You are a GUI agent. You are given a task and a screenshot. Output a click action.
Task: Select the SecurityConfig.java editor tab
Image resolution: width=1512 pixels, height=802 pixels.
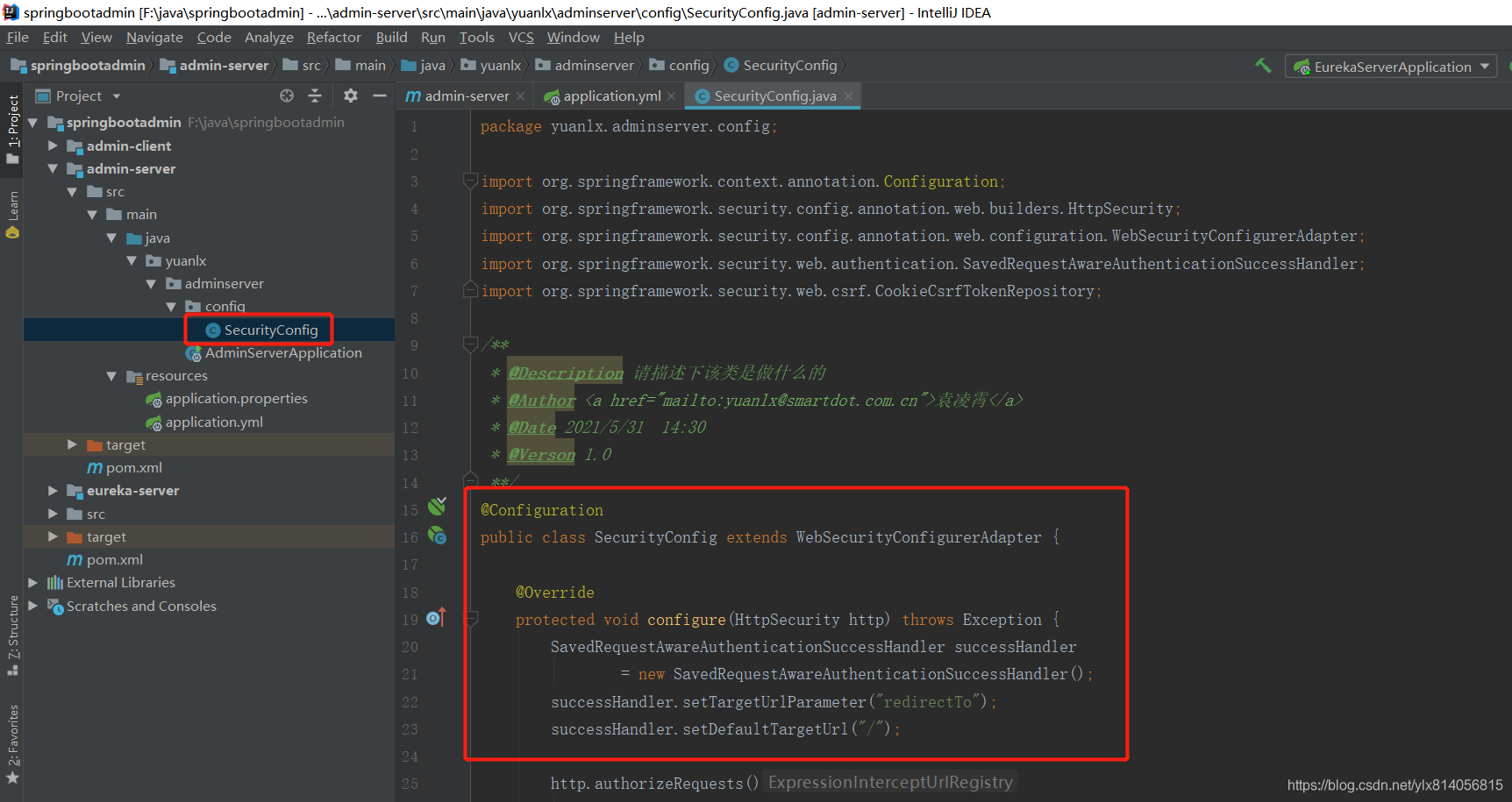coord(774,96)
